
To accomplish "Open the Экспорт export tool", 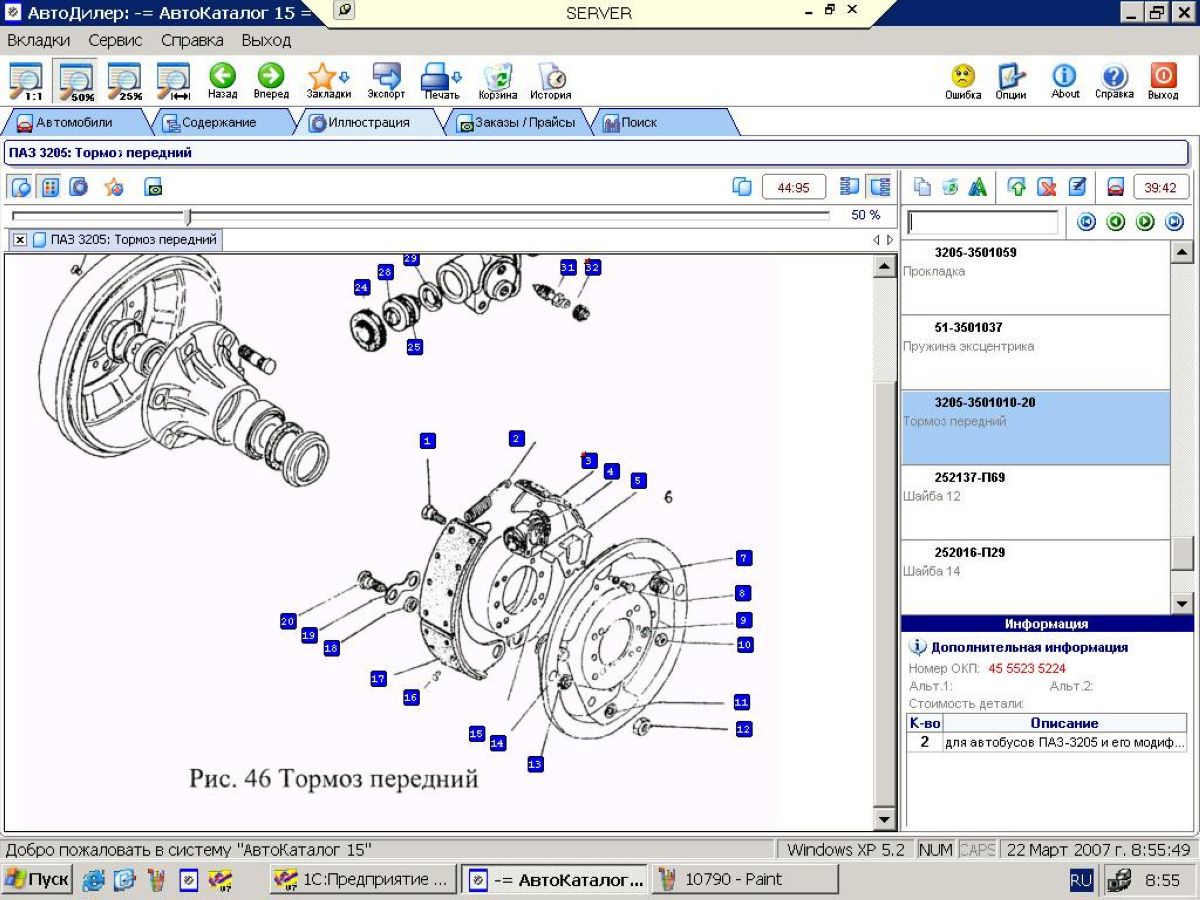I will pos(386,80).
